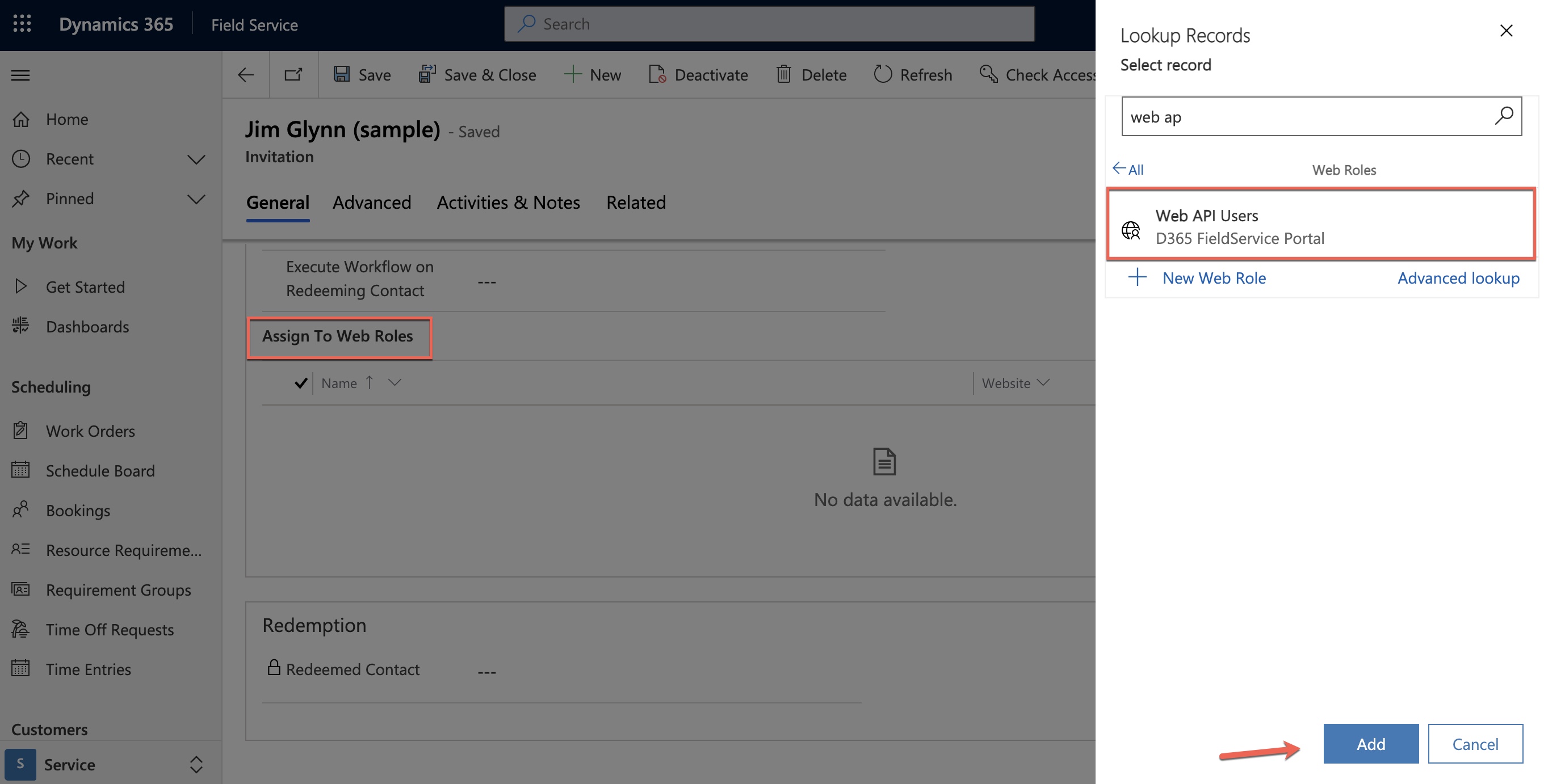Screen dimensions: 1544x784
Task: Click the Field Service app name
Action: [254, 24]
